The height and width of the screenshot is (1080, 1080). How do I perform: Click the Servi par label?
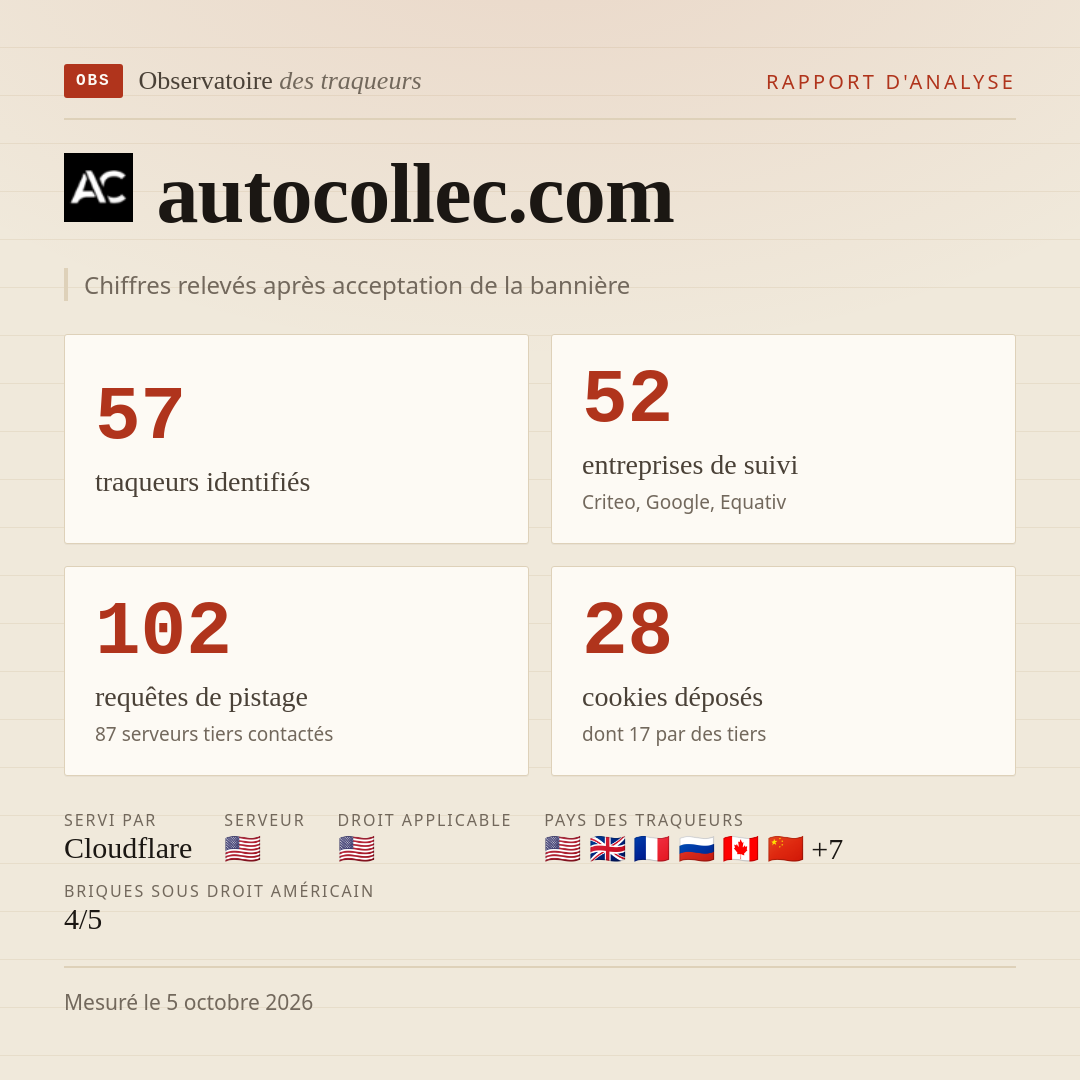click(x=110, y=820)
